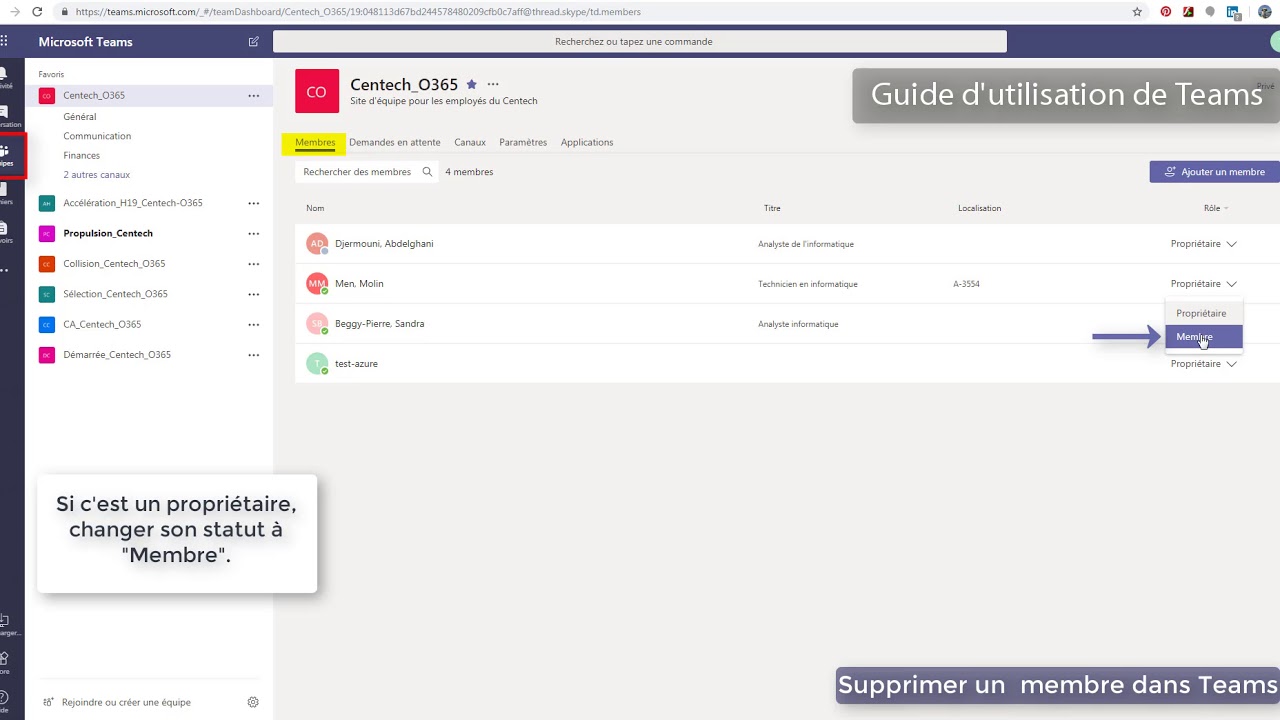Click the Nom column header

click(315, 208)
